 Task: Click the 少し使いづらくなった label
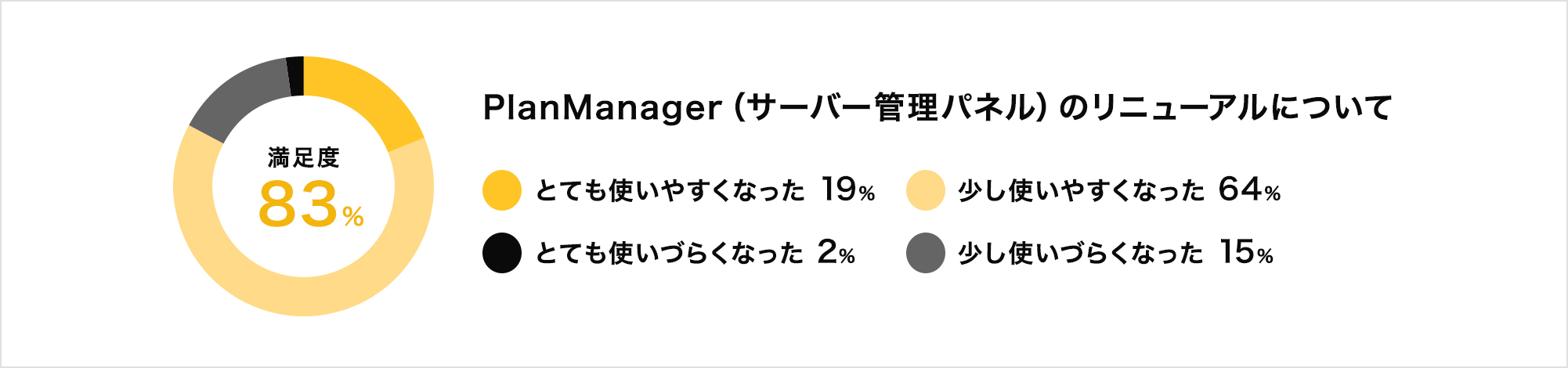click(x=1082, y=253)
